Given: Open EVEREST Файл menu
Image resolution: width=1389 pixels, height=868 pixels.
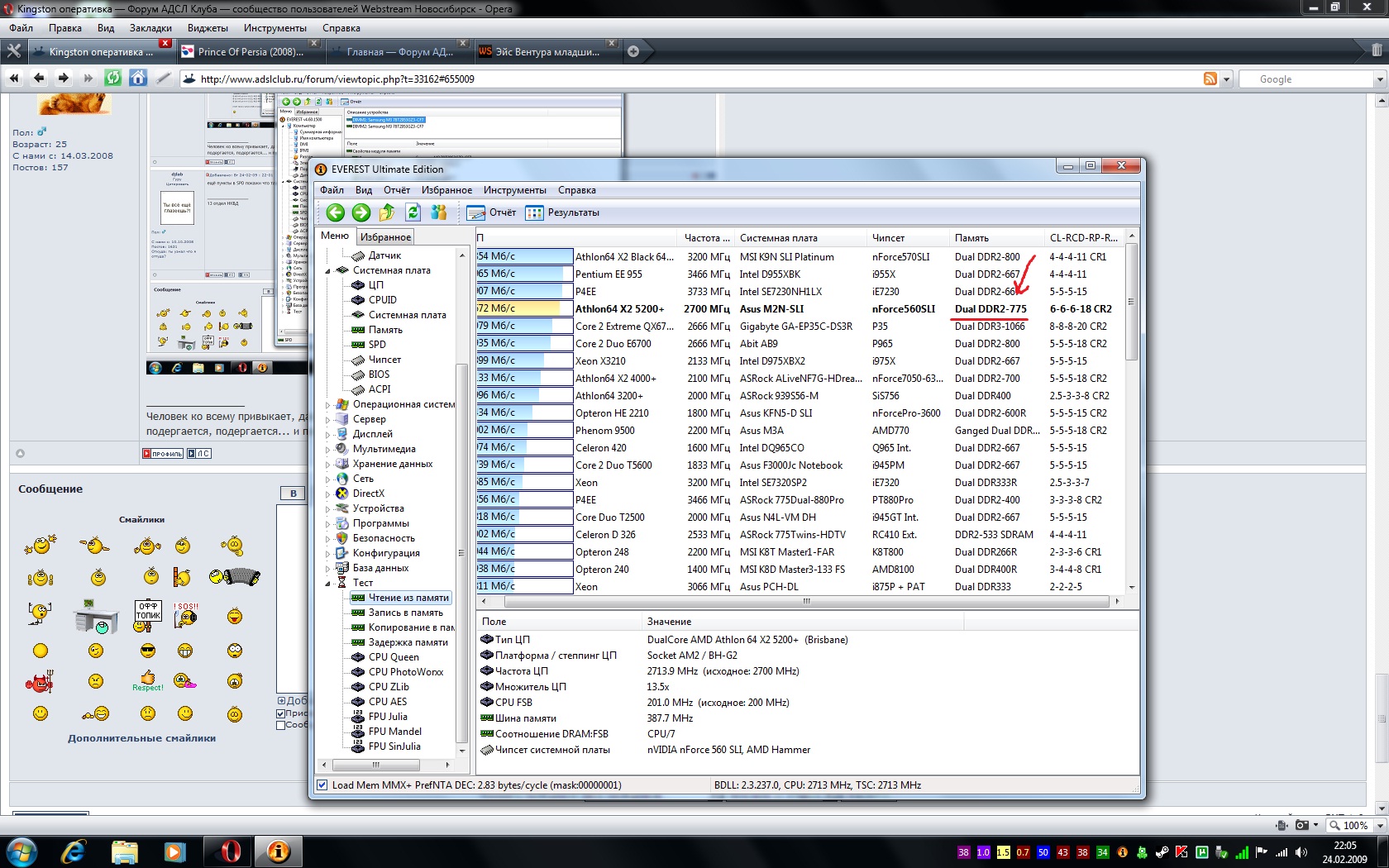Looking at the screenshot, I should [x=332, y=190].
